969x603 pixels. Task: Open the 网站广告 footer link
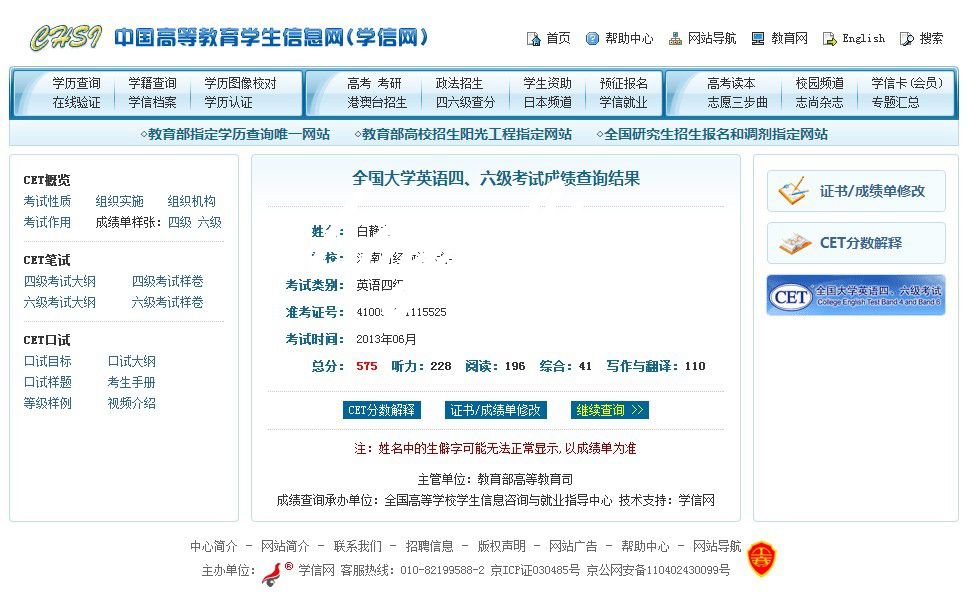[x=573, y=546]
